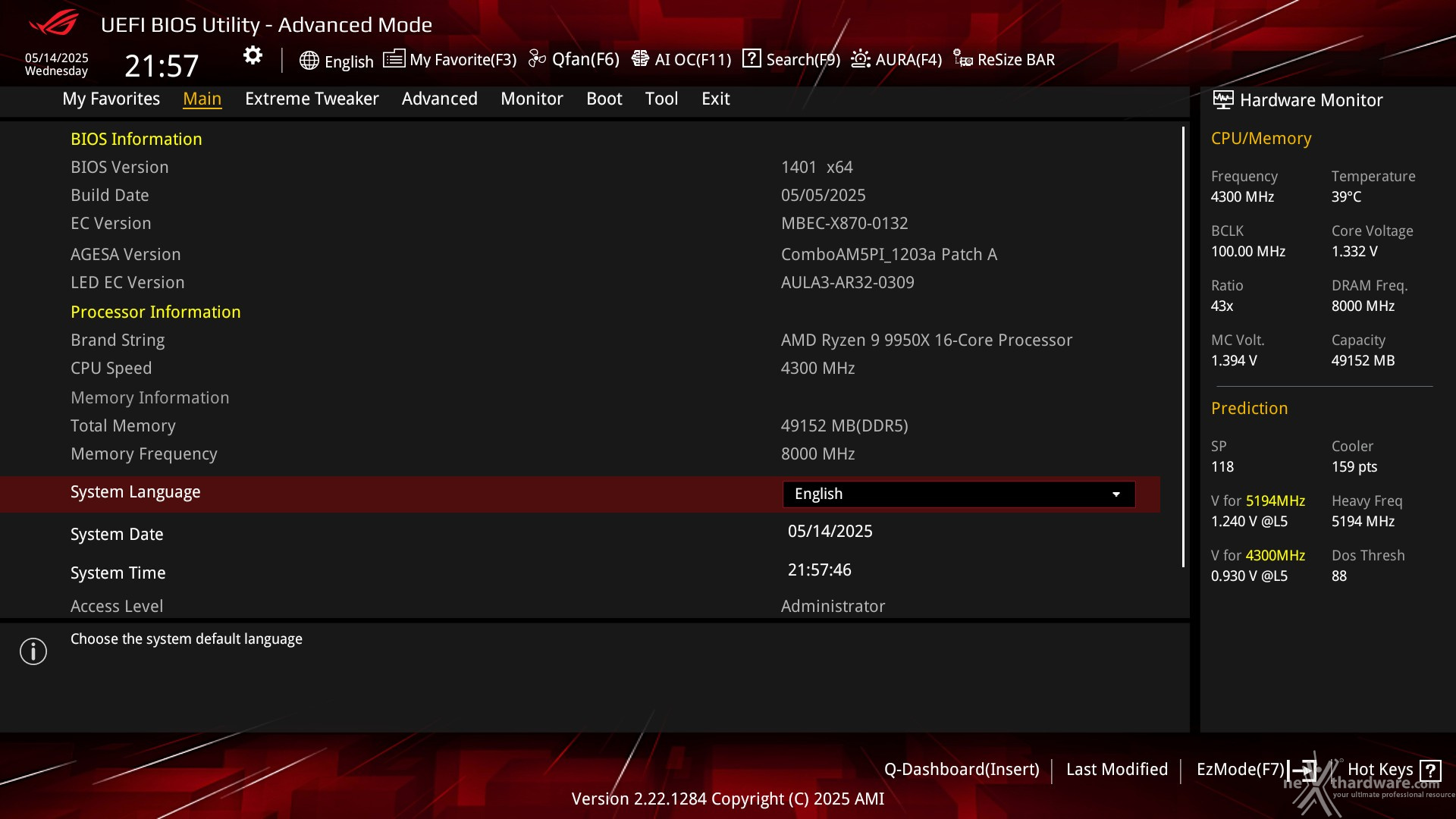
Task: Click the MC Volt. 1.394 V reading
Action: 1234,361
